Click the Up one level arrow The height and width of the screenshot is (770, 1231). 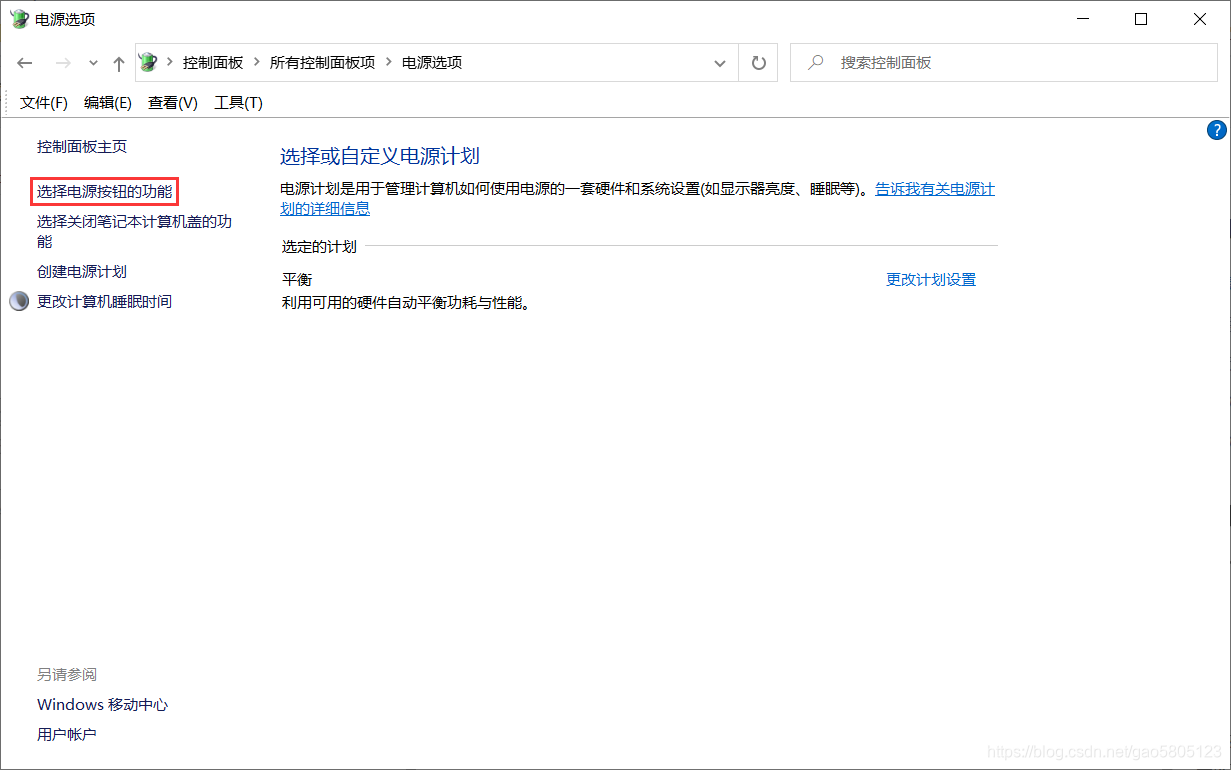[117, 62]
